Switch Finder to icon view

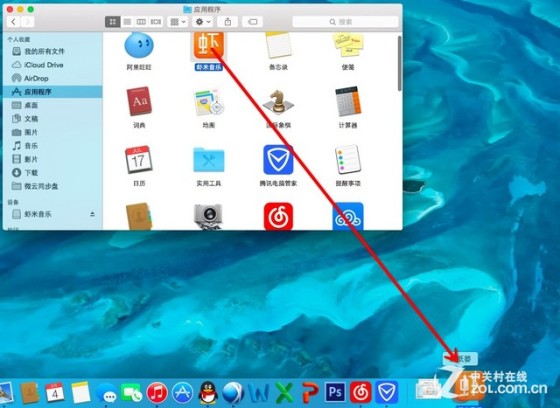(112, 22)
